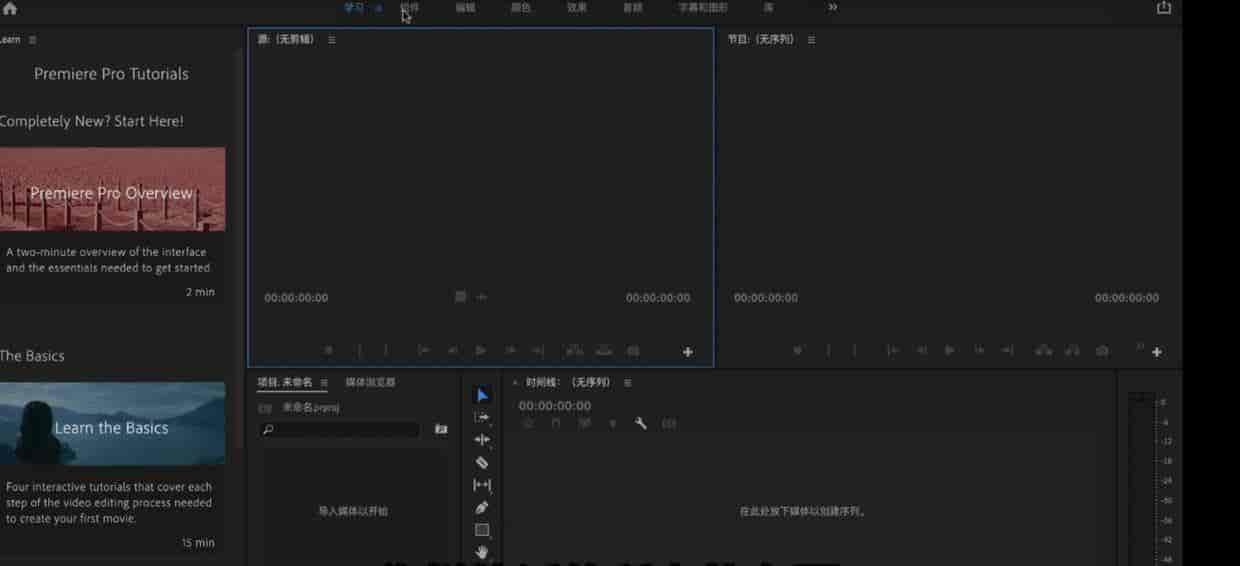Viewport: 1240px width, 566px height.
Task: Select the Pen tool
Action: pyautogui.click(x=482, y=508)
